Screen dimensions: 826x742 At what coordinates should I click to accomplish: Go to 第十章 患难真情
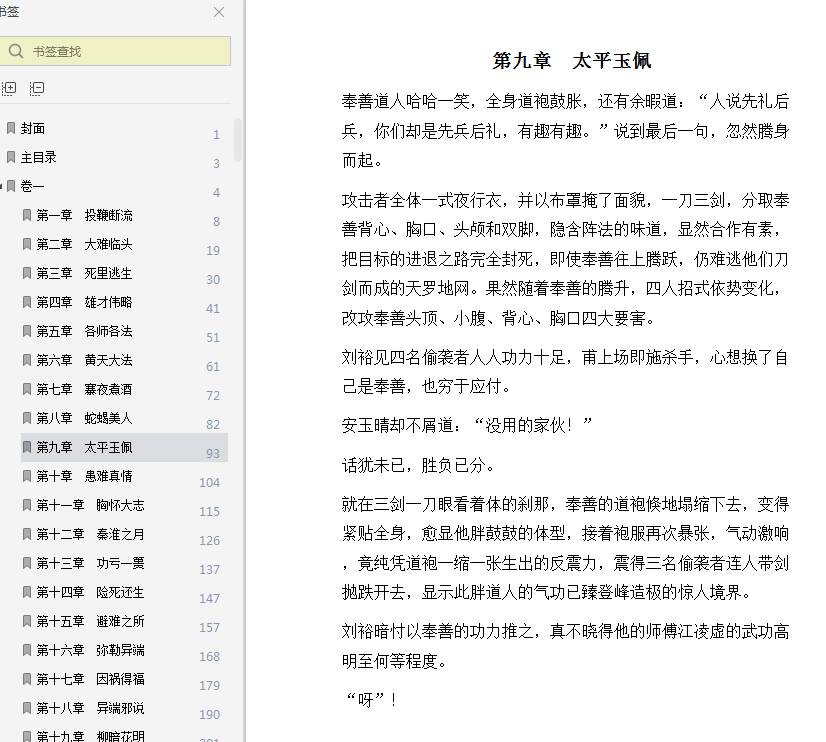pos(84,477)
